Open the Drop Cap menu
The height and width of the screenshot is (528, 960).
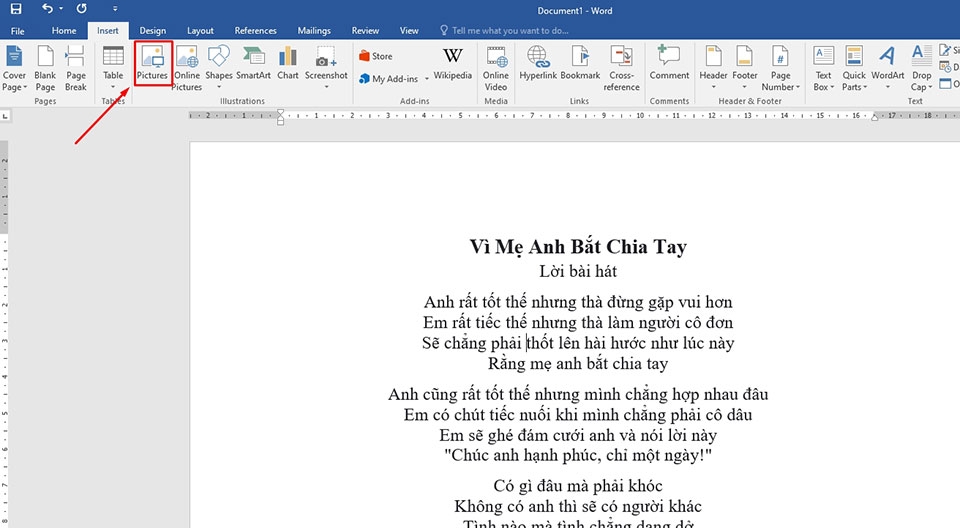pyautogui.click(x=921, y=69)
